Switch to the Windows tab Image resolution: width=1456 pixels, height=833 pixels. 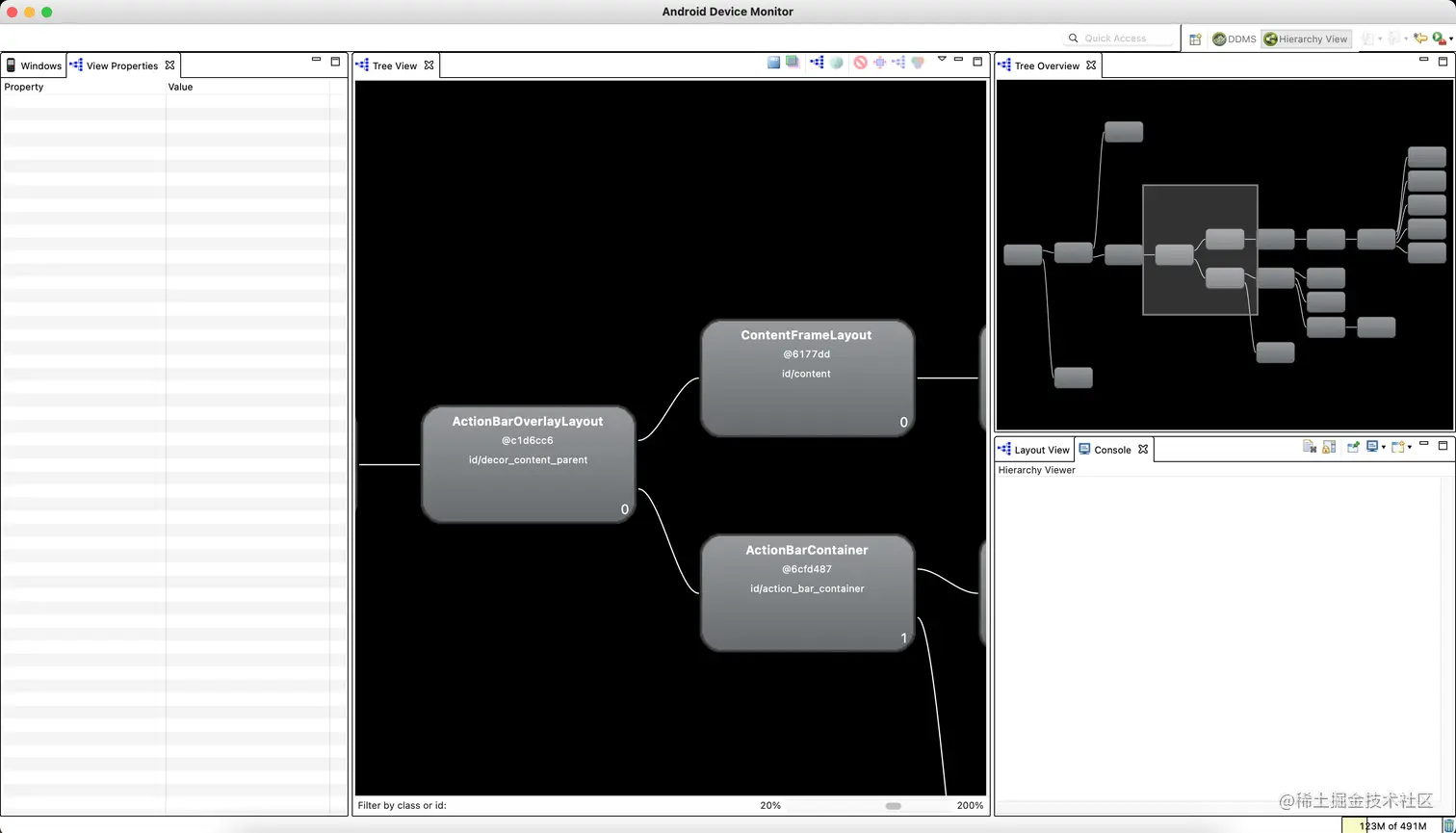pyautogui.click(x=33, y=65)
